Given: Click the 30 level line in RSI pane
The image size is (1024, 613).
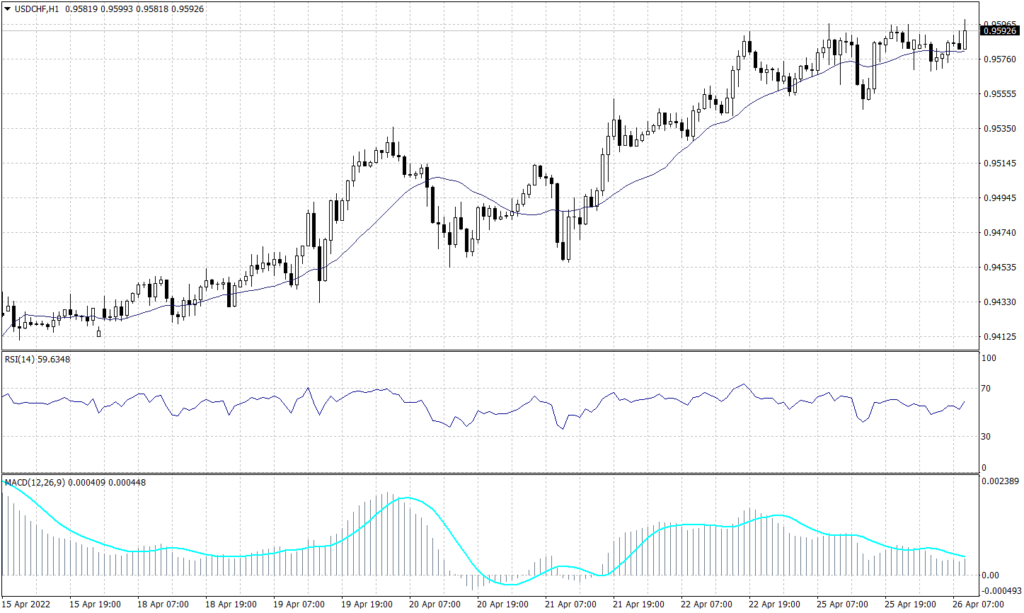Looking at the screenshot, I should tap(500, 437).
